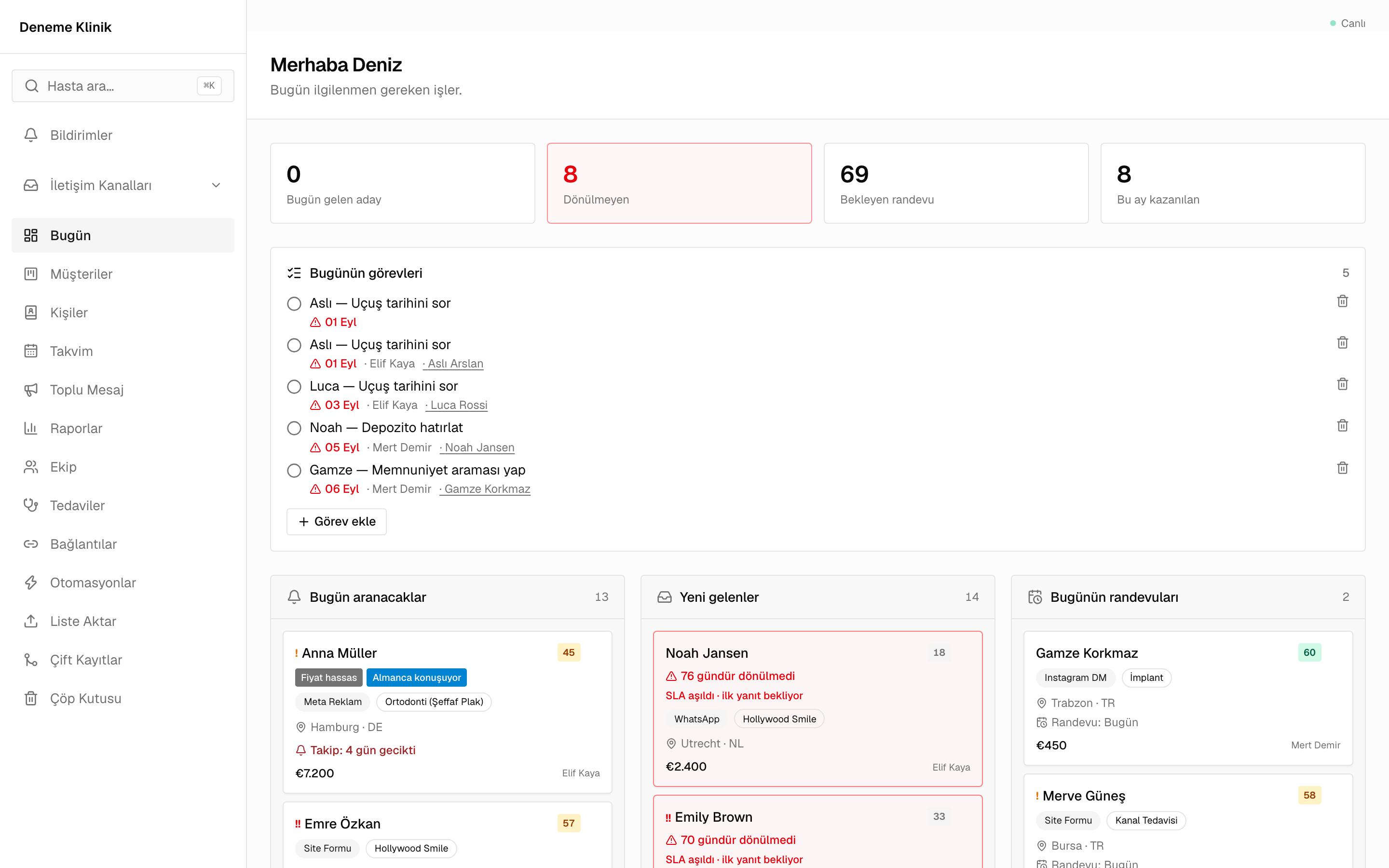Delete the Noah Depozito hatırlat task
1389x868 pixels.
(x=1342, y=425)
